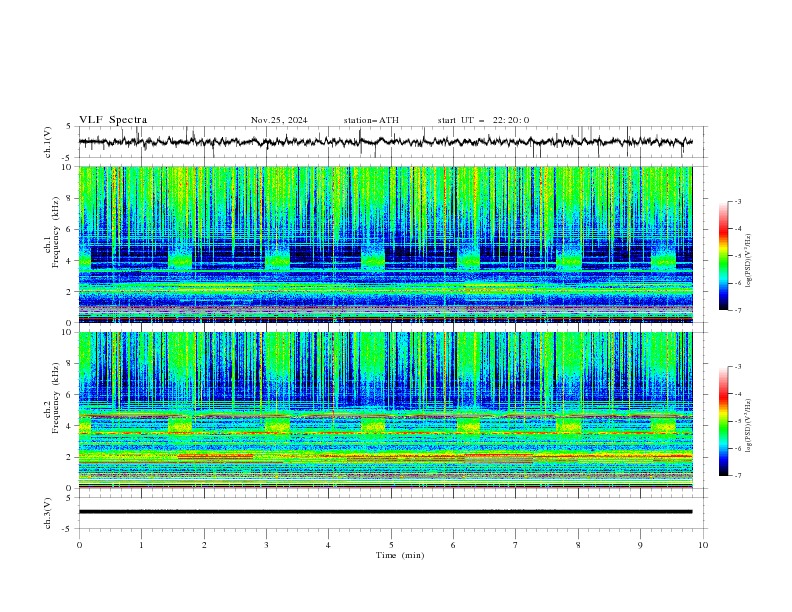792x612 pixels.
Task: Click time-axis tick label "6"
Action: coord(453,545)
